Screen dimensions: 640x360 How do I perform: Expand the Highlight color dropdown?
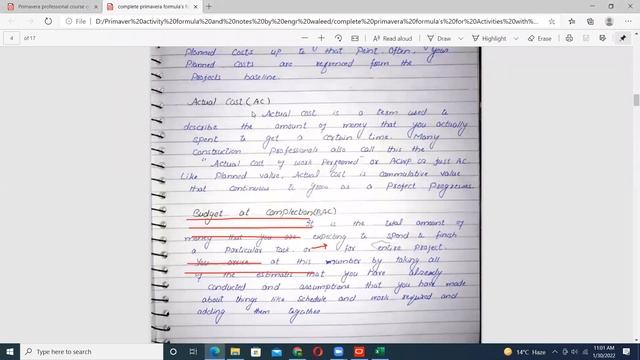[x=516, y=38]
